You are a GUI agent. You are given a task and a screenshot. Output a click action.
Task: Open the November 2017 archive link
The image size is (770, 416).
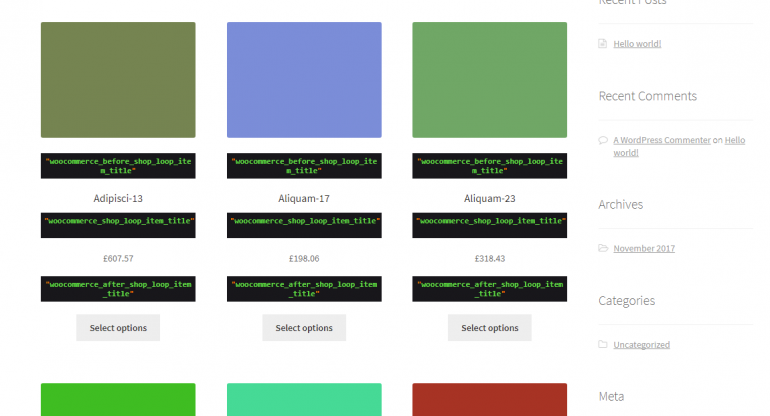point(643,248)
